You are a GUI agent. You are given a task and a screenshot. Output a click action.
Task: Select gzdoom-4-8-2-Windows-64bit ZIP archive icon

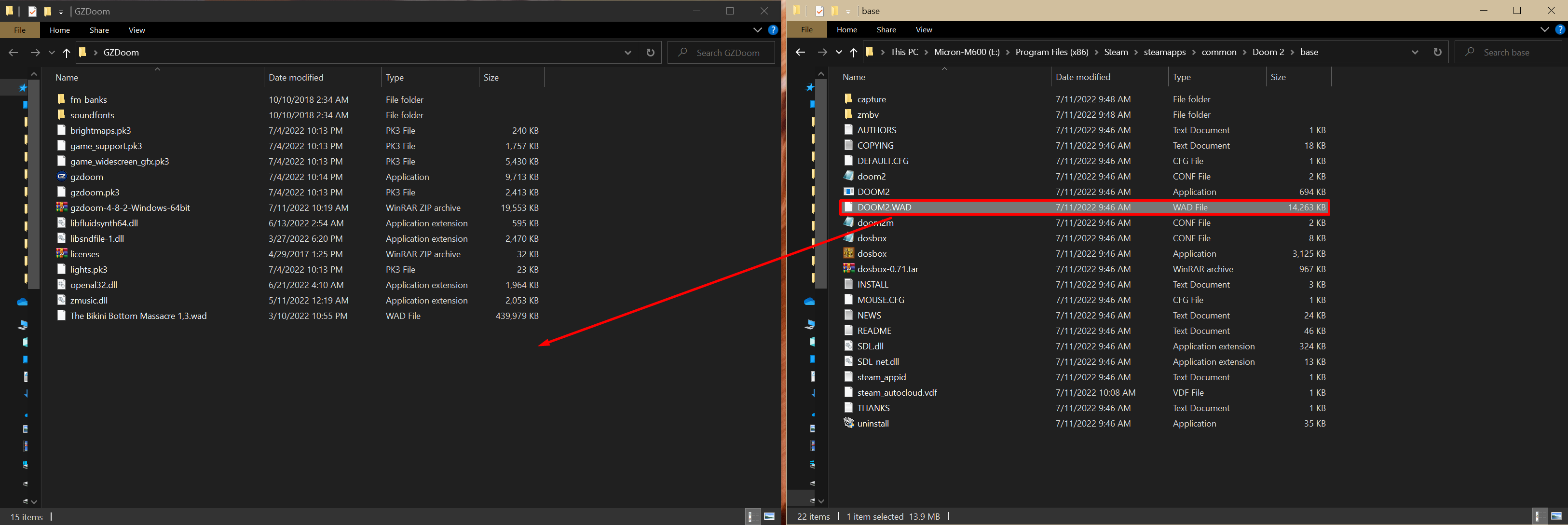[61, 207]
